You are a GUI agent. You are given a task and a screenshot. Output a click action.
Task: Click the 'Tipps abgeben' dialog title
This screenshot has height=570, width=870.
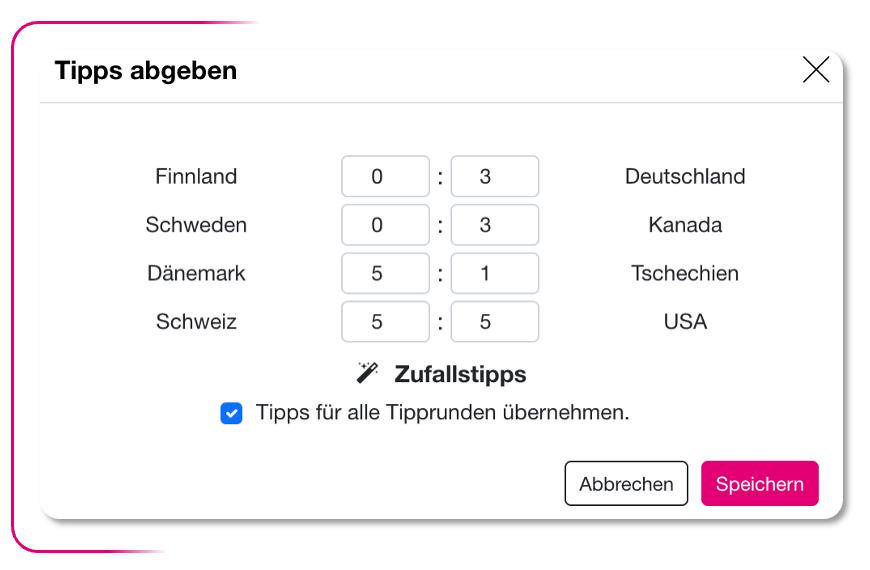(146, 71)
